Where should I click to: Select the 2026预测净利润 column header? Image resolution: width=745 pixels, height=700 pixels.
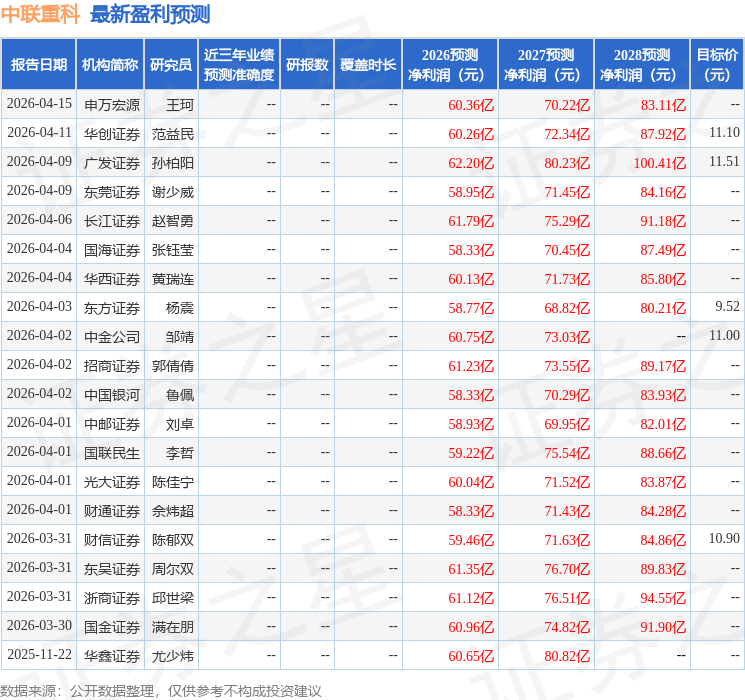pyautogui.click(x=449, y=65)
